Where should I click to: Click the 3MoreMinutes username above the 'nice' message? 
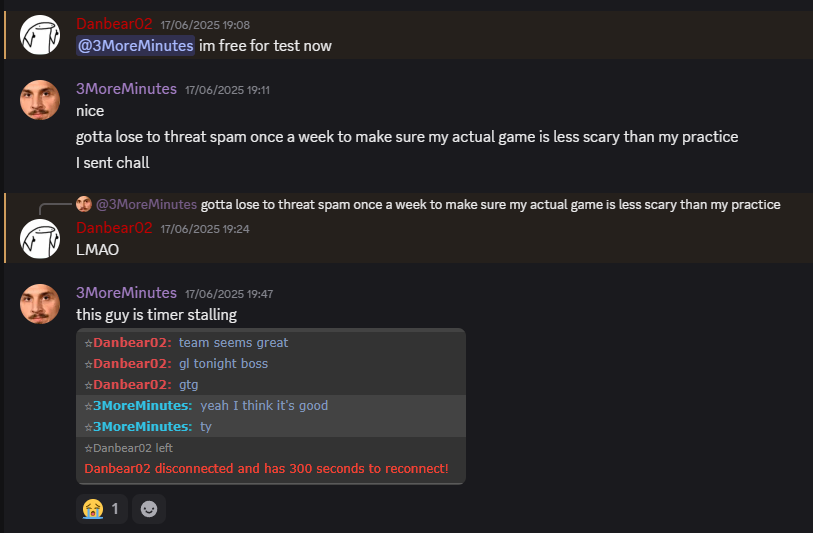point(126,89)
